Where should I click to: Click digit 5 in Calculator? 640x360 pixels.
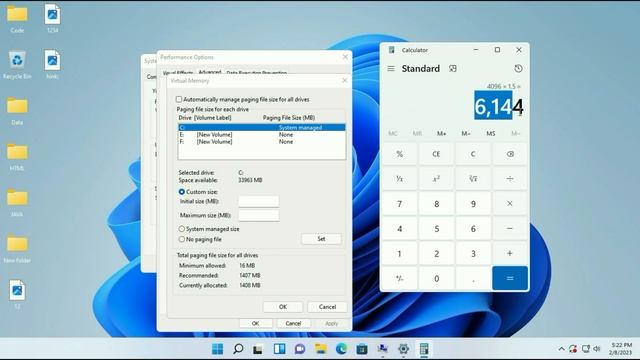[436, 229]
